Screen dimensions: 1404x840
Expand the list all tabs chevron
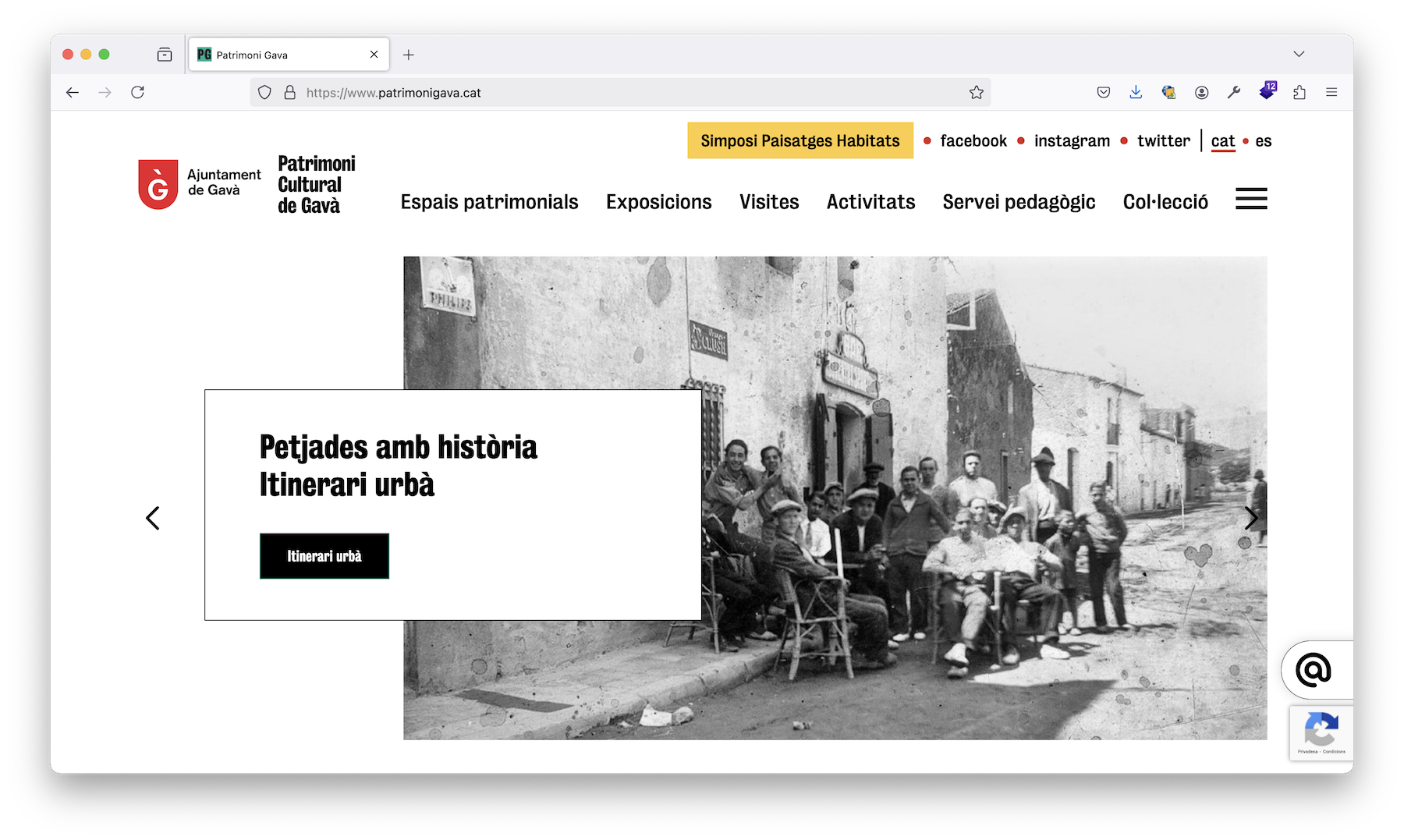pos(1299,55)
